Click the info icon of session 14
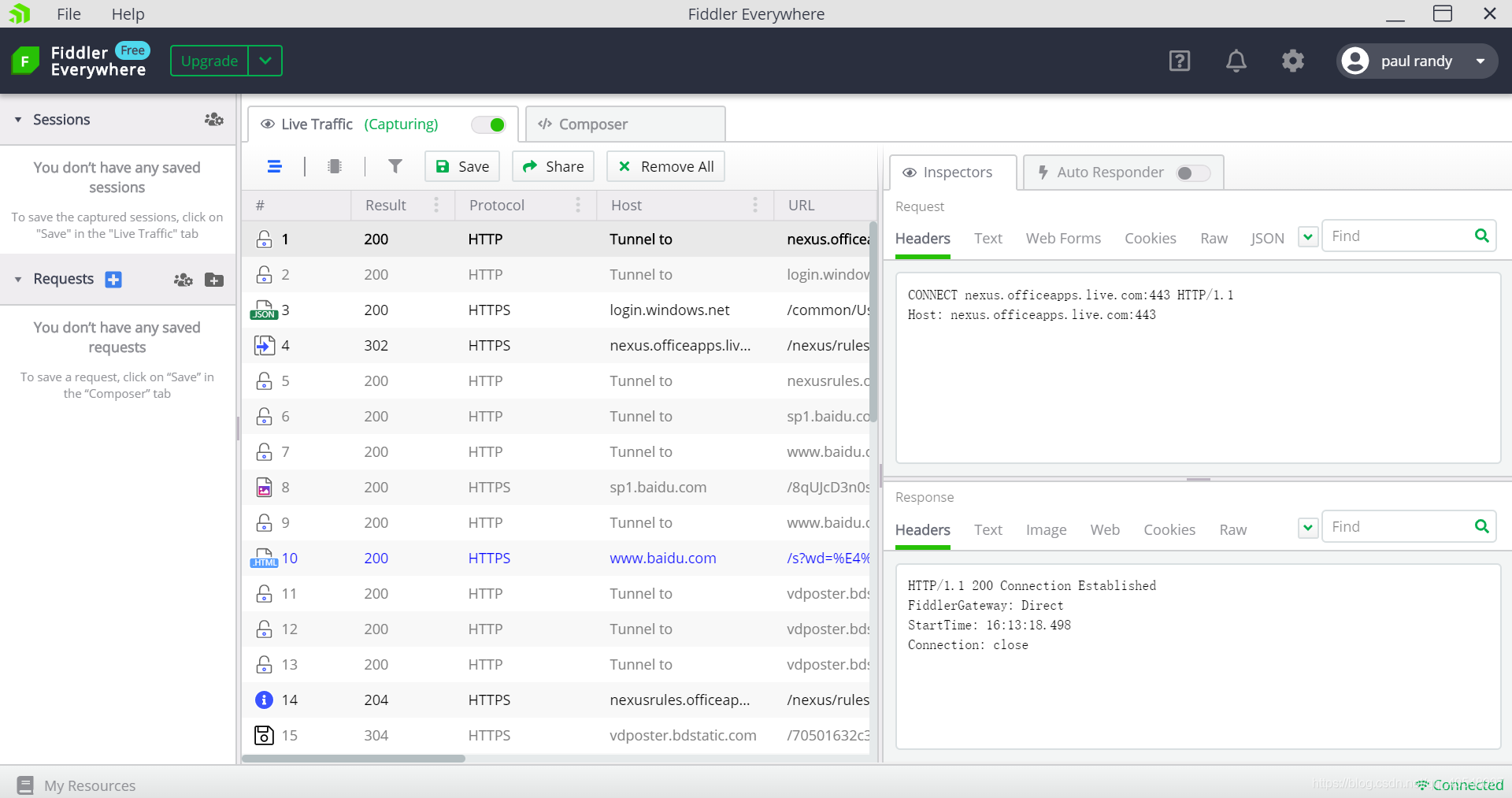The width and height of the screenshot is (1512, 798). click(265, 700)
